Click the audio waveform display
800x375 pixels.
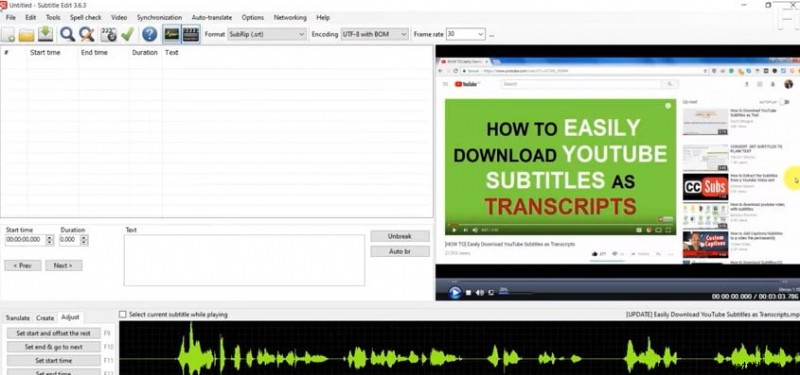tap(459, 348)
